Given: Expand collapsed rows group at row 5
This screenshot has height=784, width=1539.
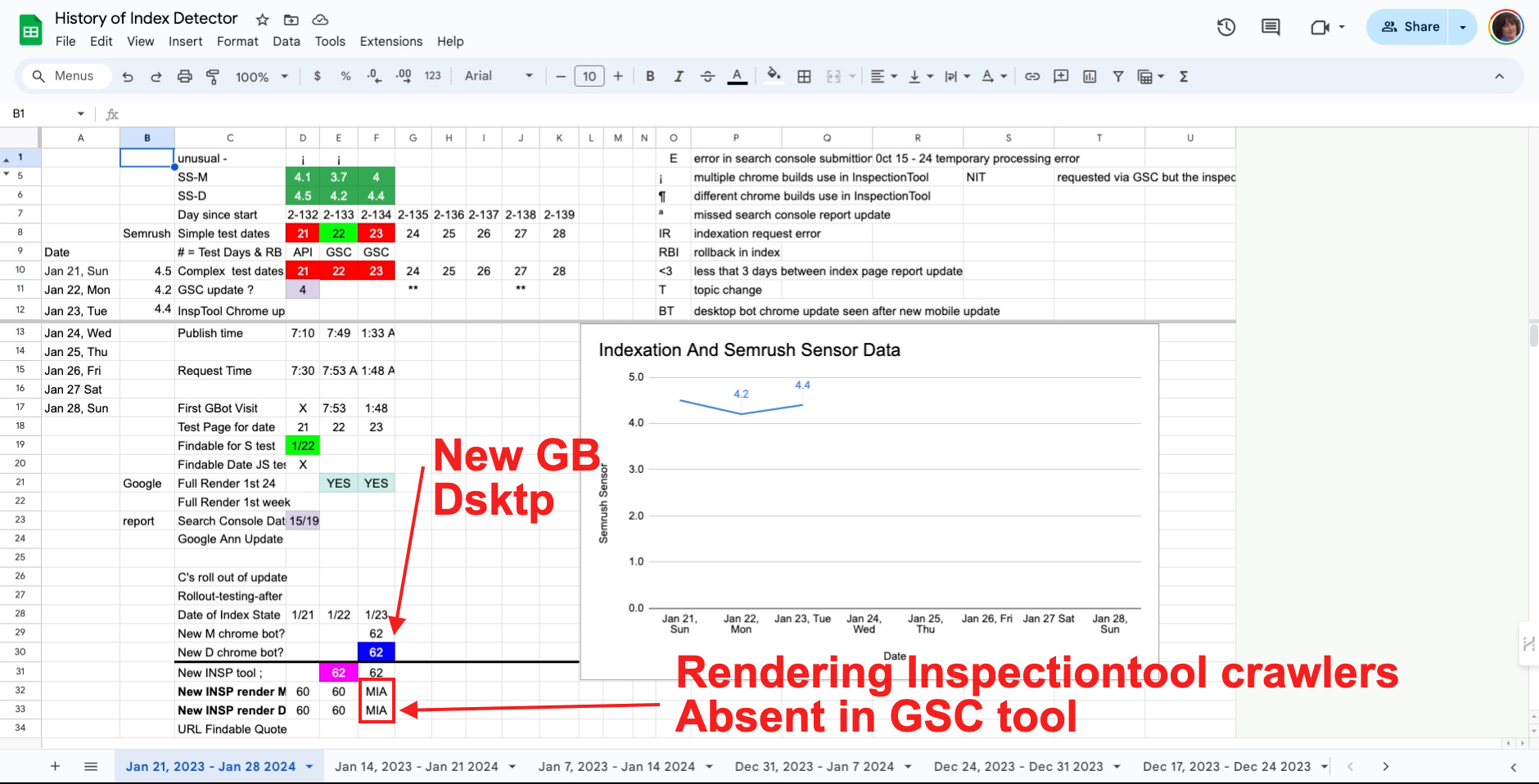Looking at the screenshot, I should pyautogui.click(x=7, y=174).
